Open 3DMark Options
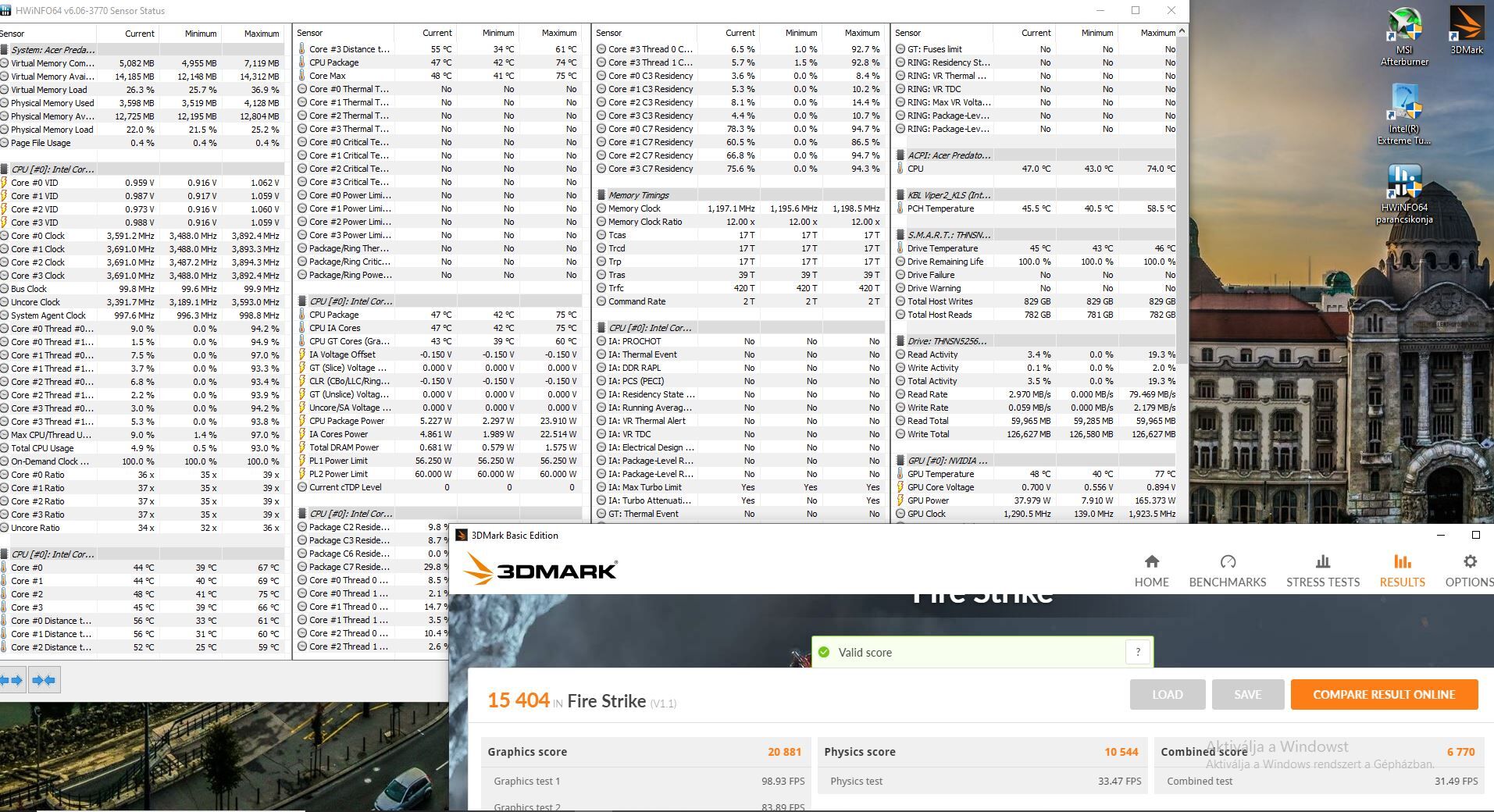1494x812 pixels. coord(1469,572)
